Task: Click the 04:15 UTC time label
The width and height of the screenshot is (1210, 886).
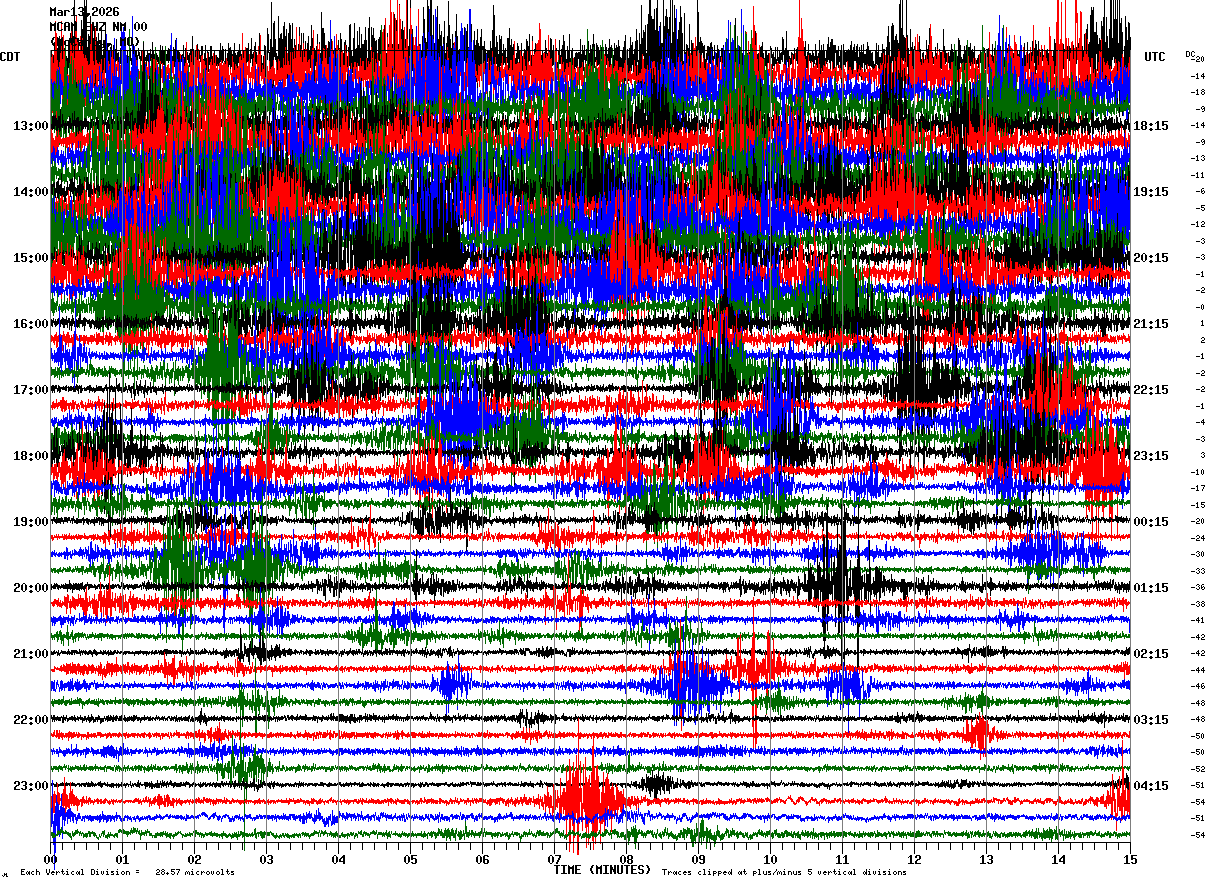Action: click(x=1151, y=786)
